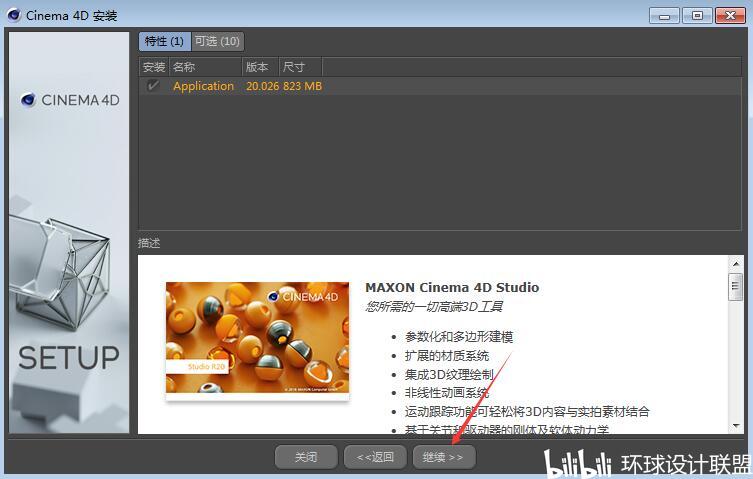Click the Cinema 4D title bar icon
Viewport: 753px width, 479px height.
(x=14, y=15)
